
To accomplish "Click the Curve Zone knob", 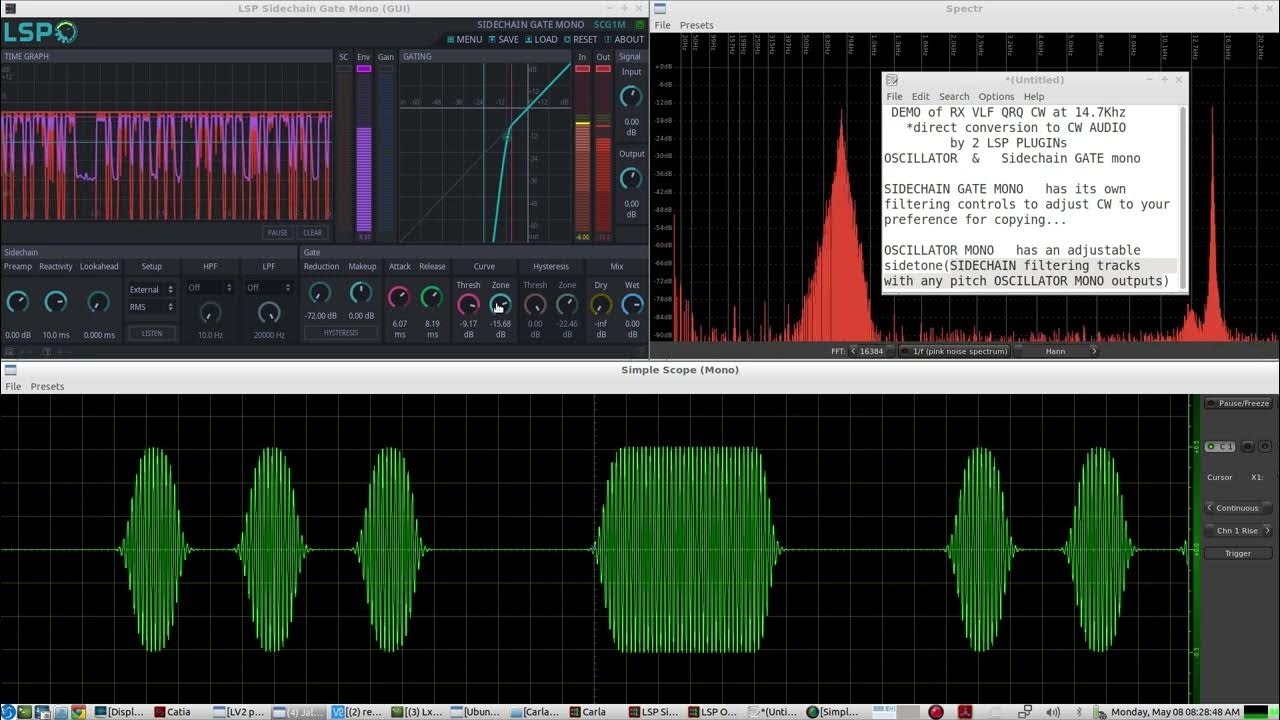I will (500, 304).
